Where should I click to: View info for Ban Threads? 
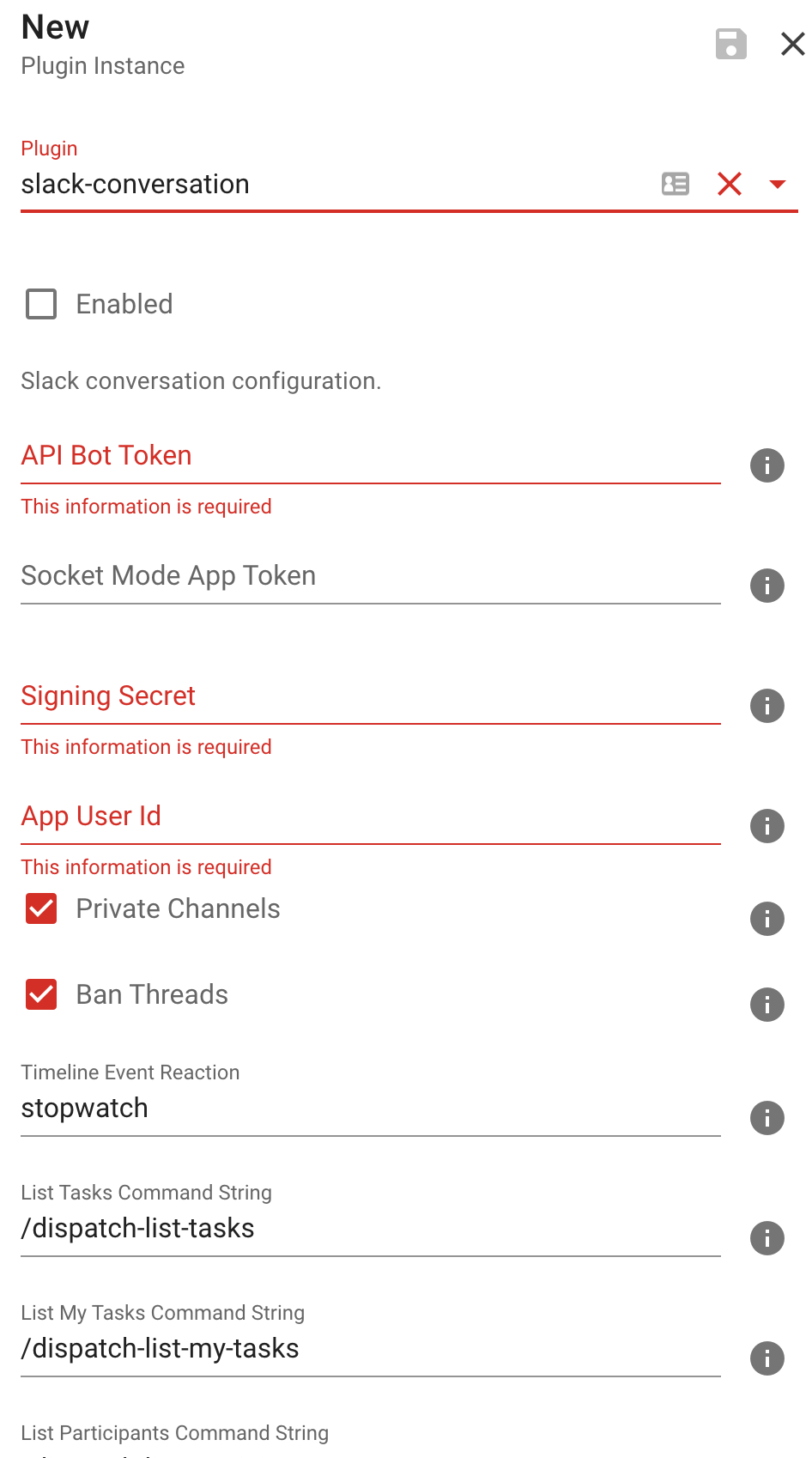coord(767,1005)
